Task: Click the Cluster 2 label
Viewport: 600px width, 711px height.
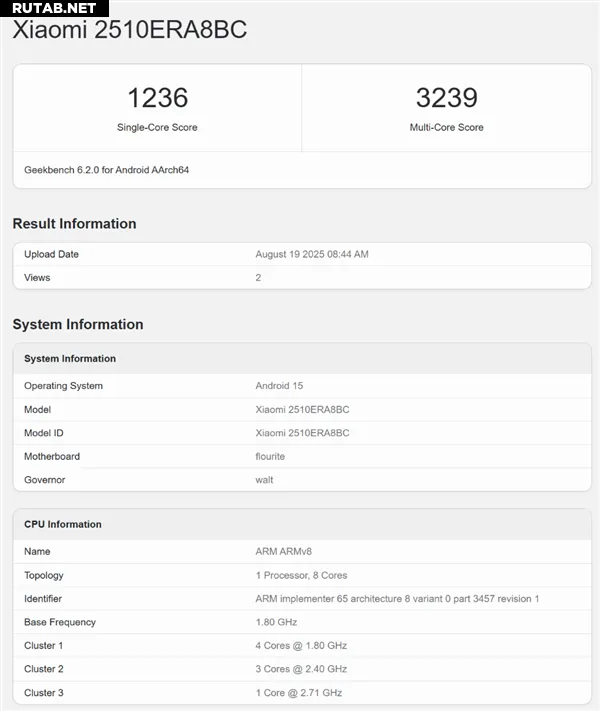Action: 44,669
